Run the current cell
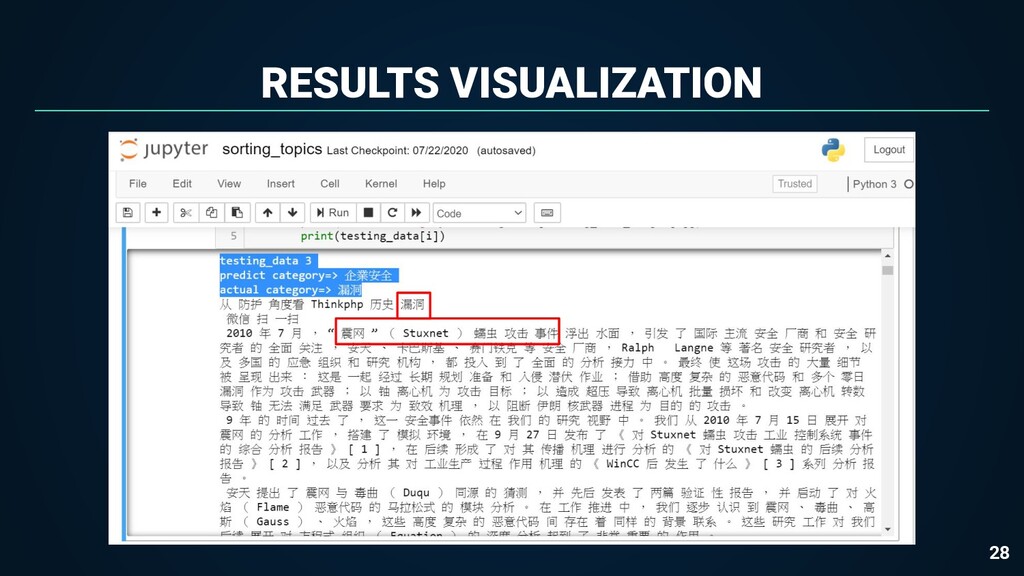Image resolution: width=1024 pixels, height=576 pixels. pos(333,213)
